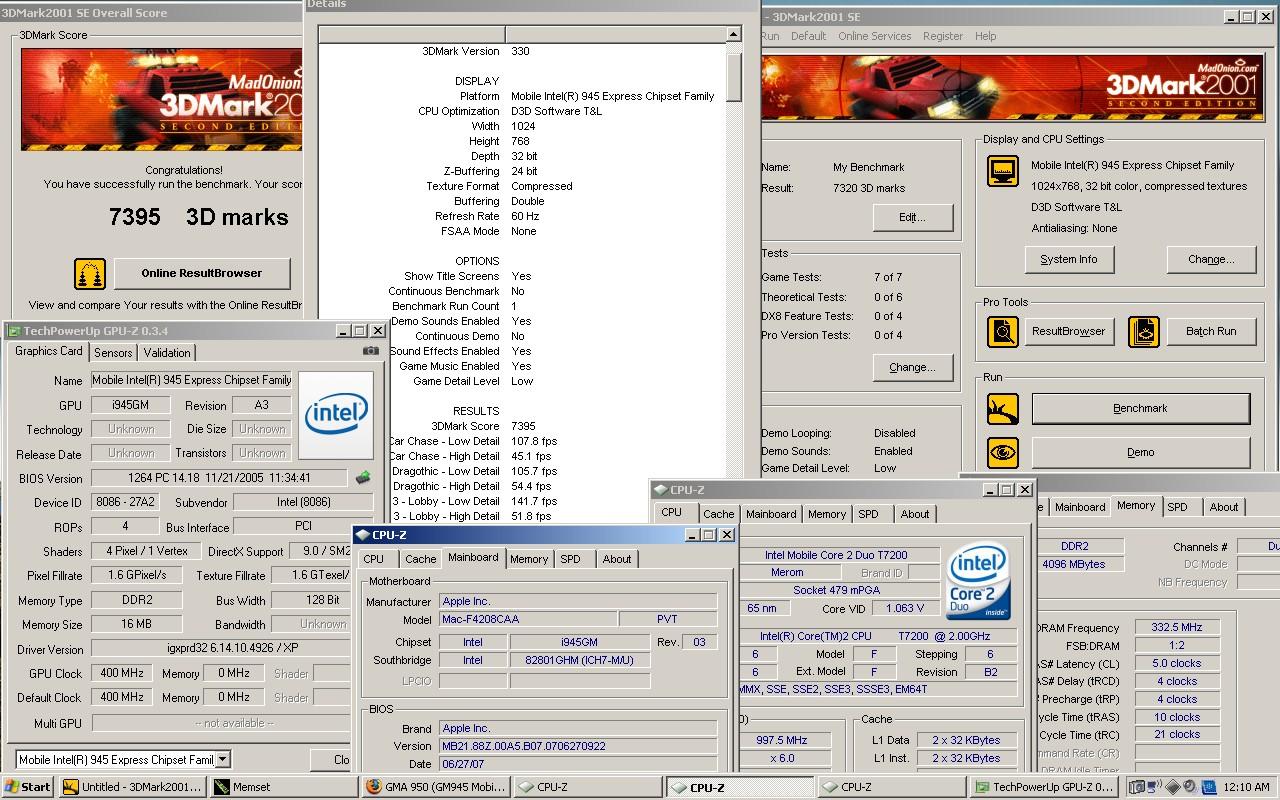
Task: Select the Graphics Card tab in GPU-Z
Action: tap(48, 351)
